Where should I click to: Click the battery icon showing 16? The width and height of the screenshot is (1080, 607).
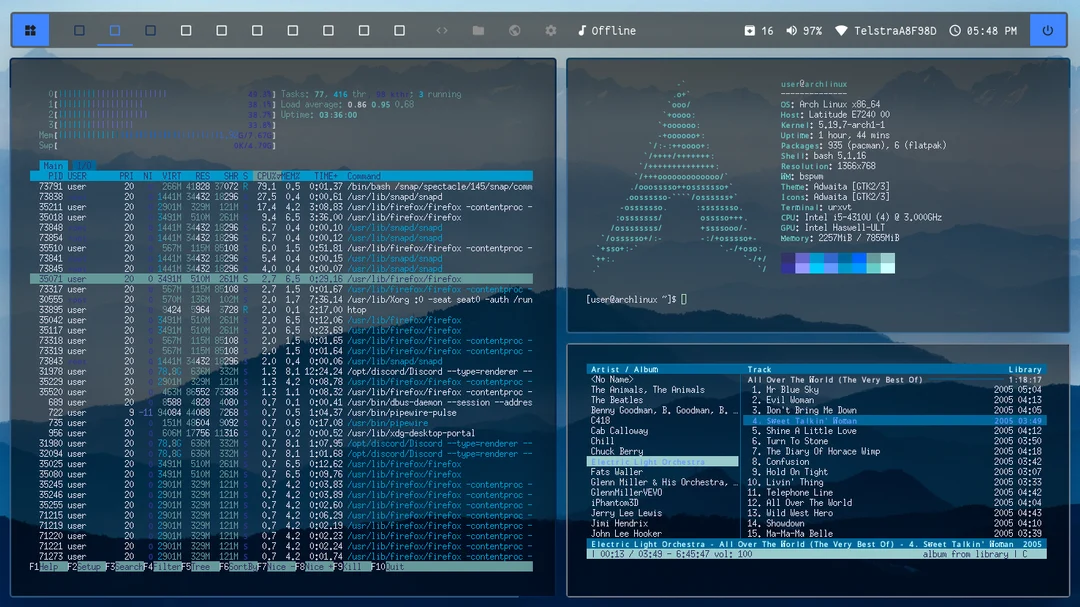(750, 30)
